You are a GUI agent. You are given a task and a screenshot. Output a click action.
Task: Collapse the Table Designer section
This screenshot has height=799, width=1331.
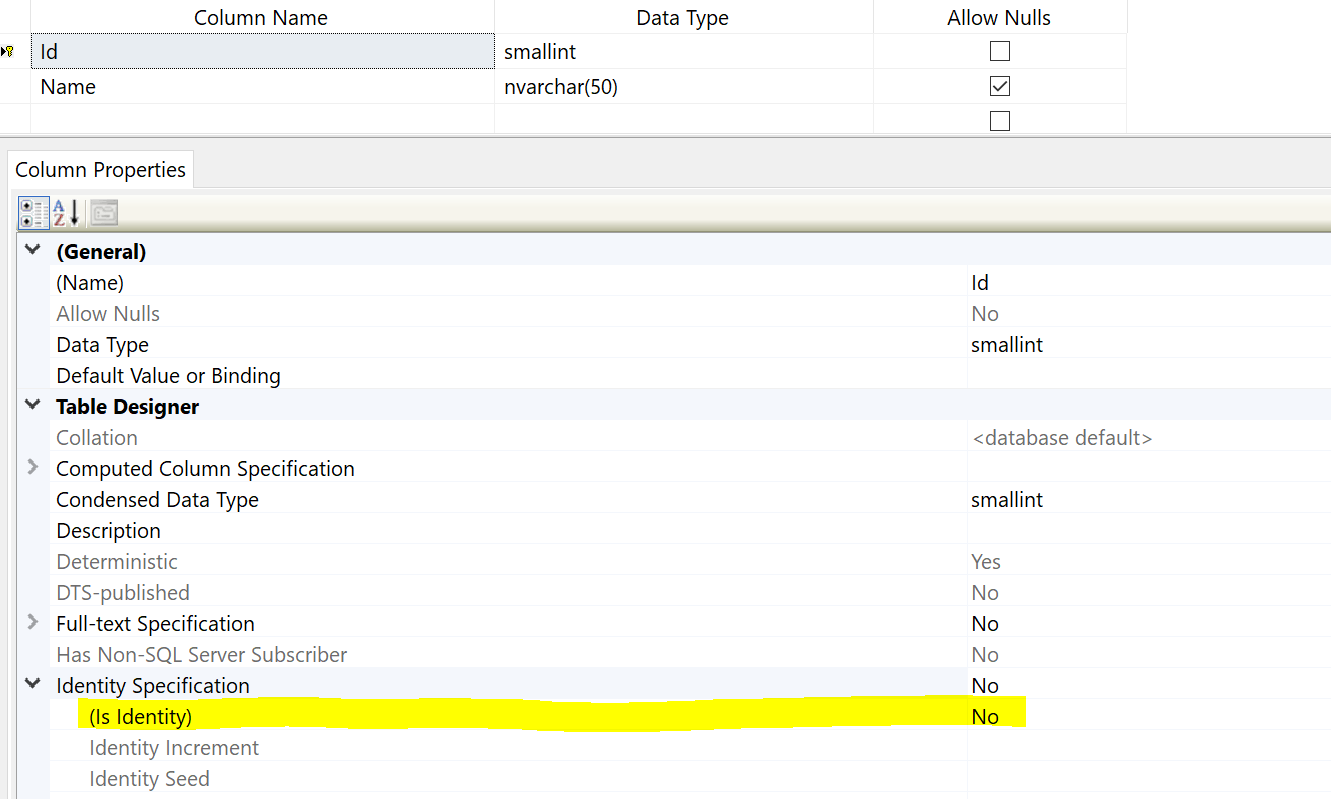point(33,406)
